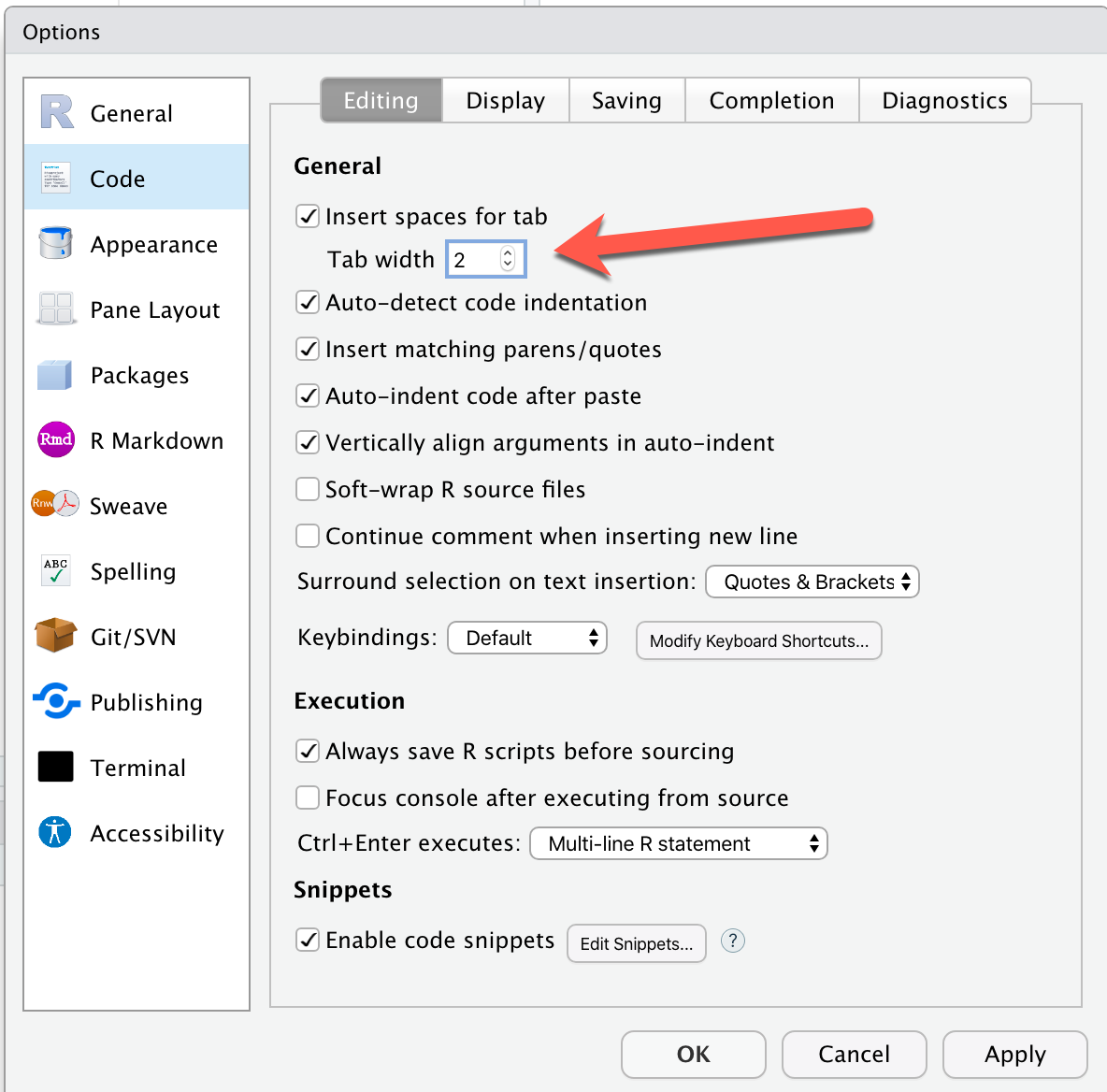Uncheck Insert spaces for tab
1107x1092 pixels.
click(308, 216)
